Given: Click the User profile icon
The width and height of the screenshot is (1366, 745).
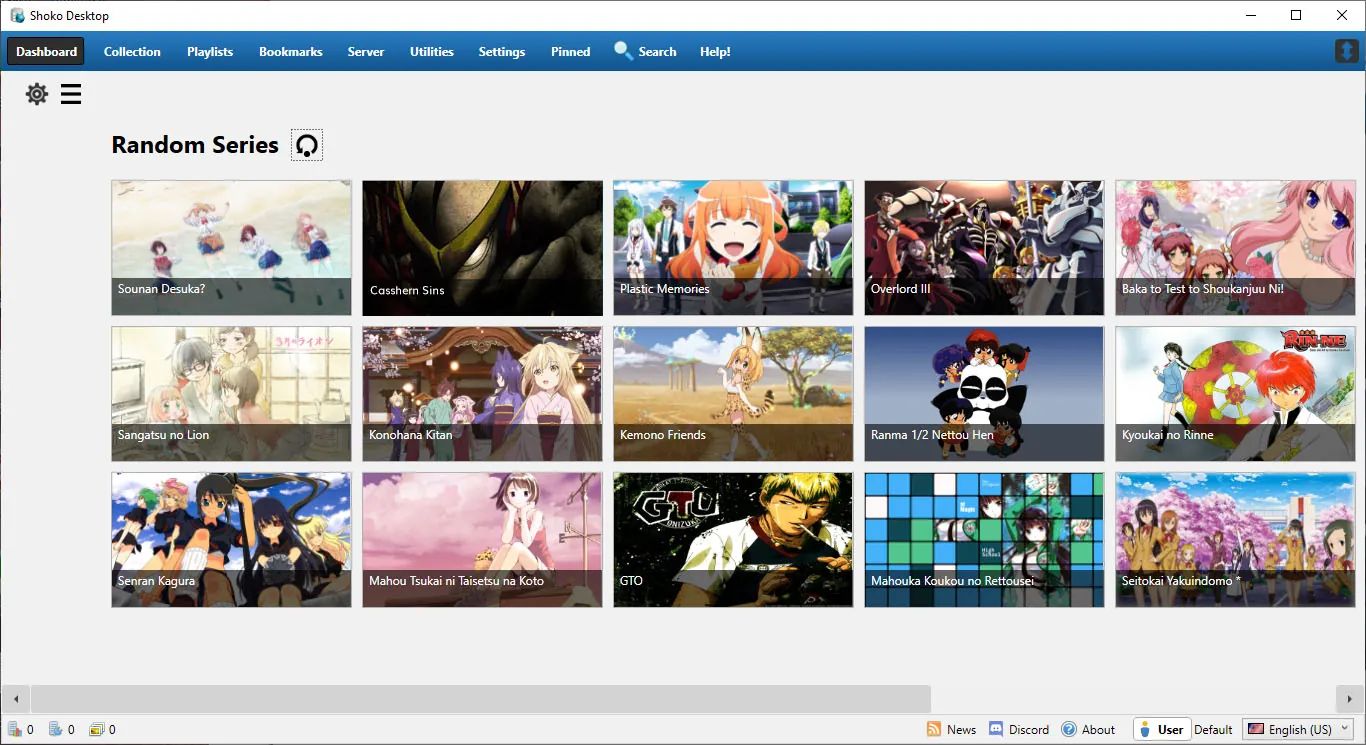Looking at the screenshot, I should tap(1146, 729).
